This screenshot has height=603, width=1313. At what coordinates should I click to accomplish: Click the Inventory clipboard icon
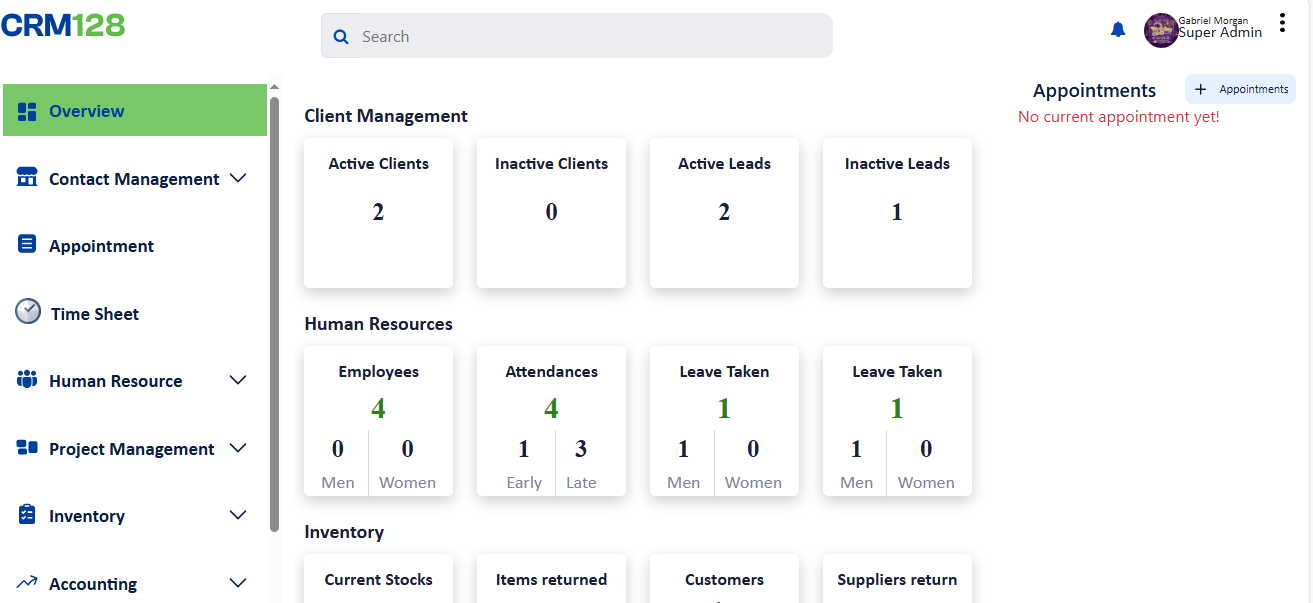(27, 515)
